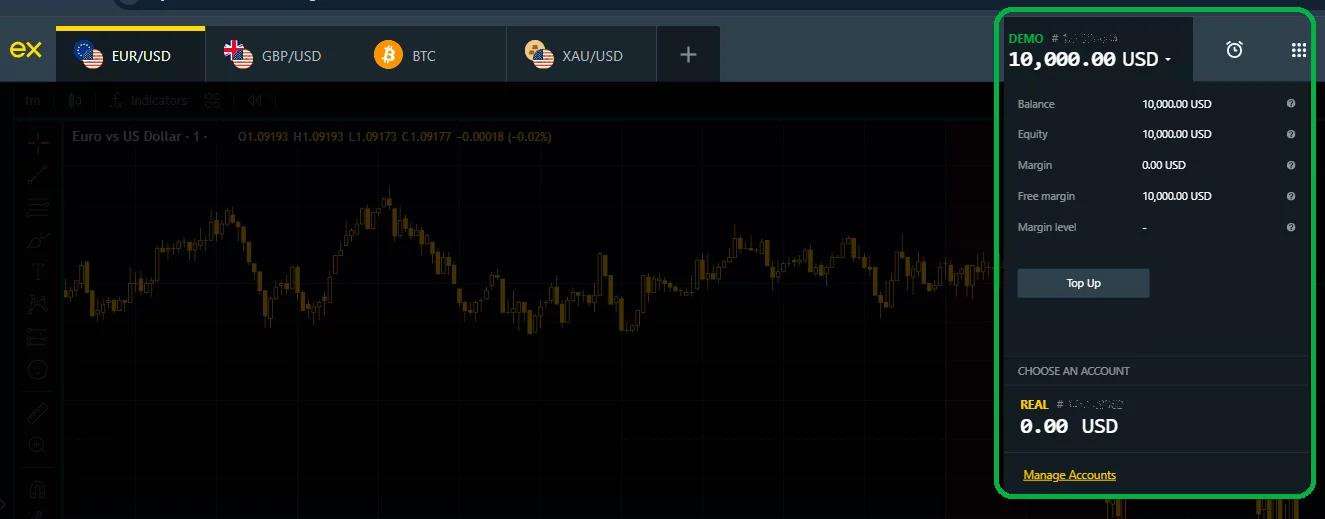The width and height of the screenshot is (1325, 519).
Task: Open the Indicators menu in chart toolbar
Action: click(150, 100)
